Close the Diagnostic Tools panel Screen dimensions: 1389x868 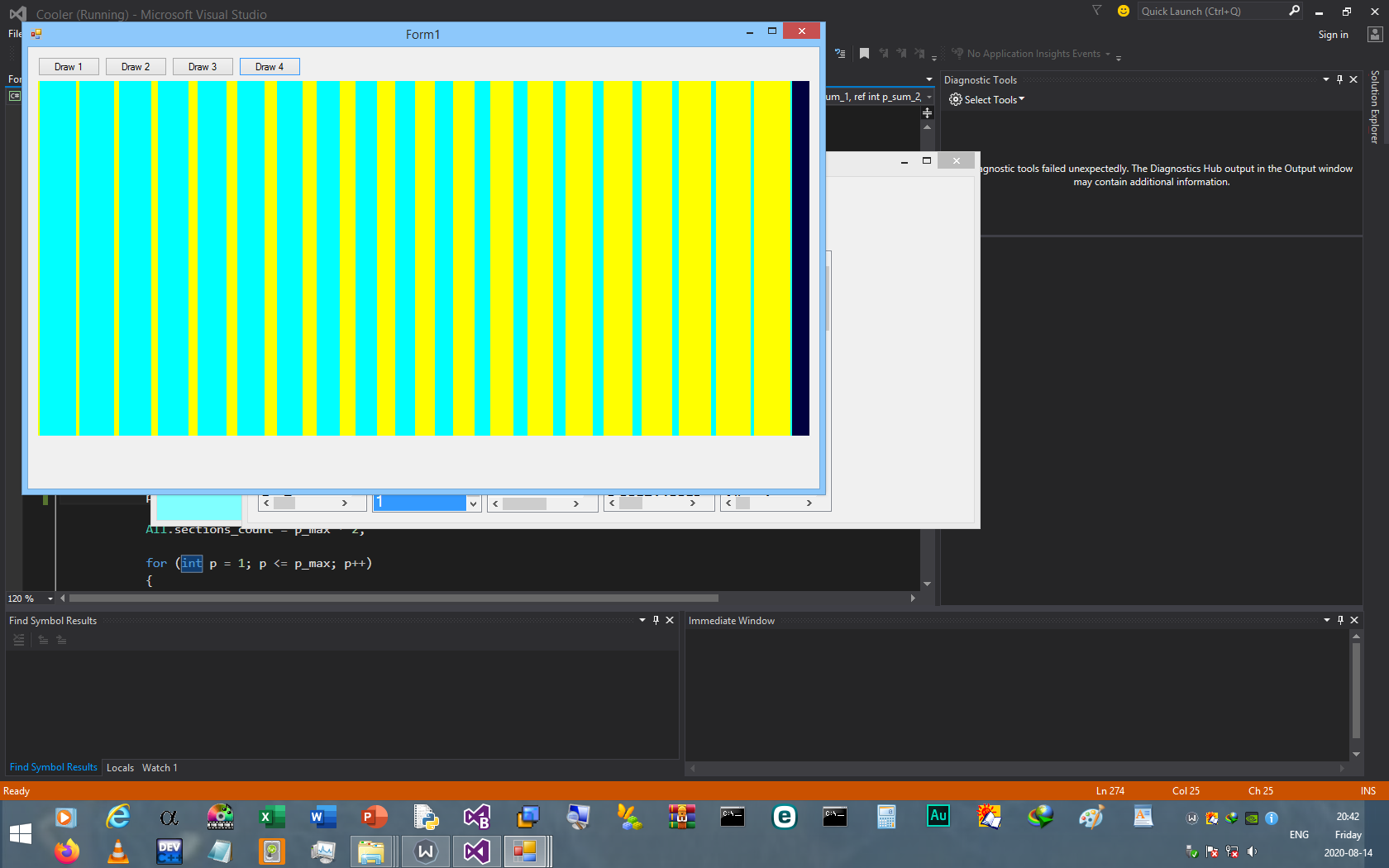click(1353, 79)
